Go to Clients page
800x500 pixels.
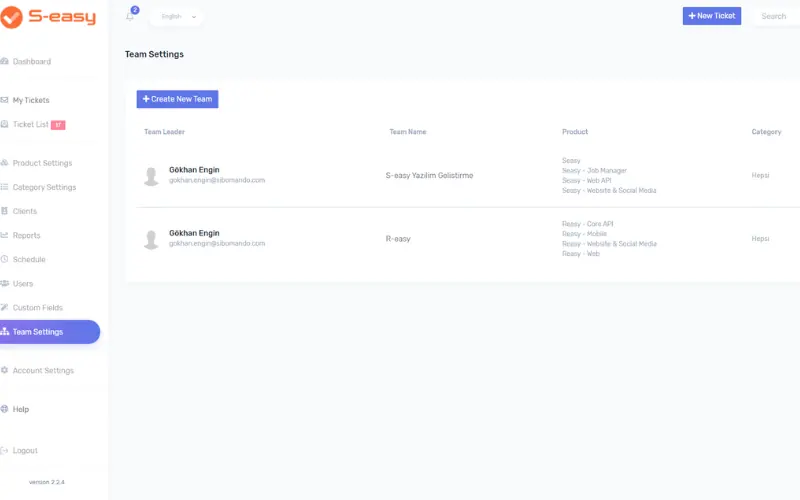click(x=24, y=211)
